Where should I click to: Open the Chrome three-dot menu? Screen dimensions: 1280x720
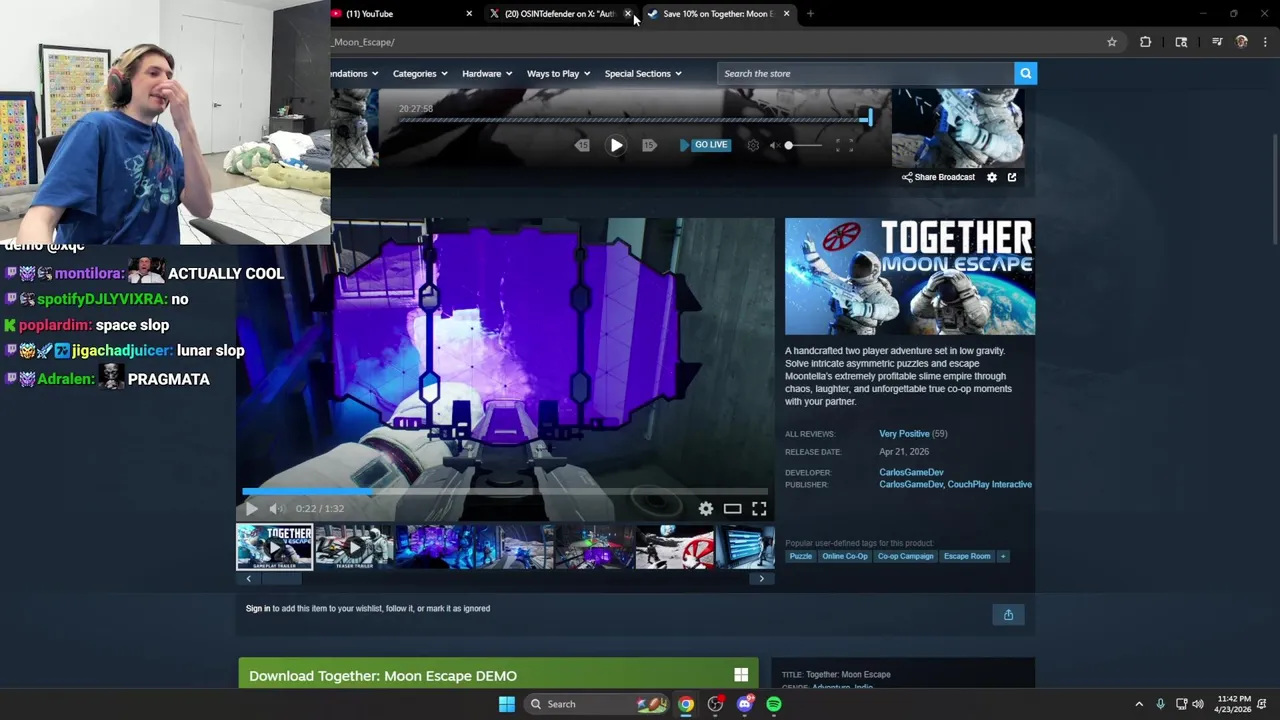tap(1266, 42)
